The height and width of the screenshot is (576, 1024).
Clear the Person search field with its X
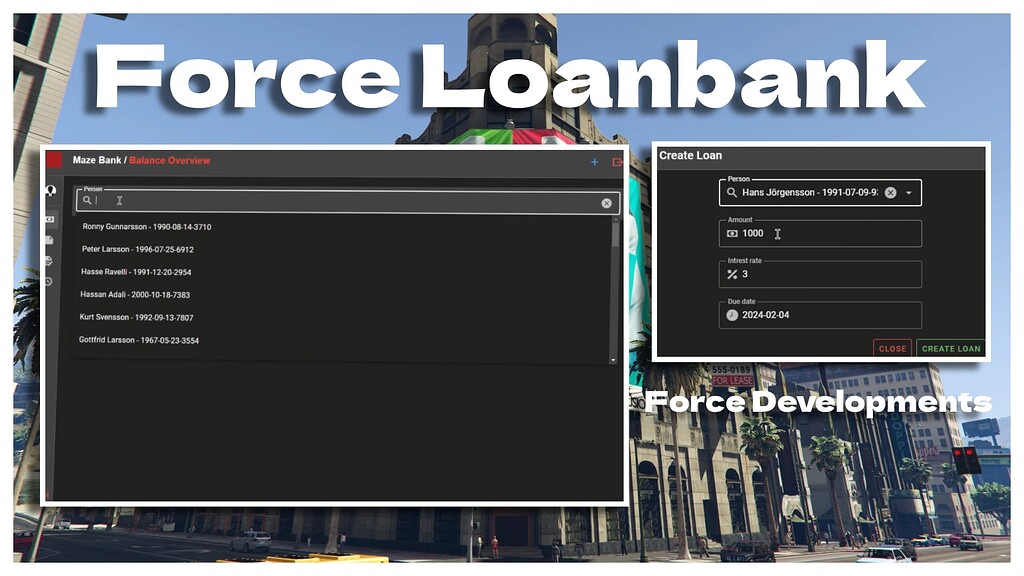pos(606,201)
